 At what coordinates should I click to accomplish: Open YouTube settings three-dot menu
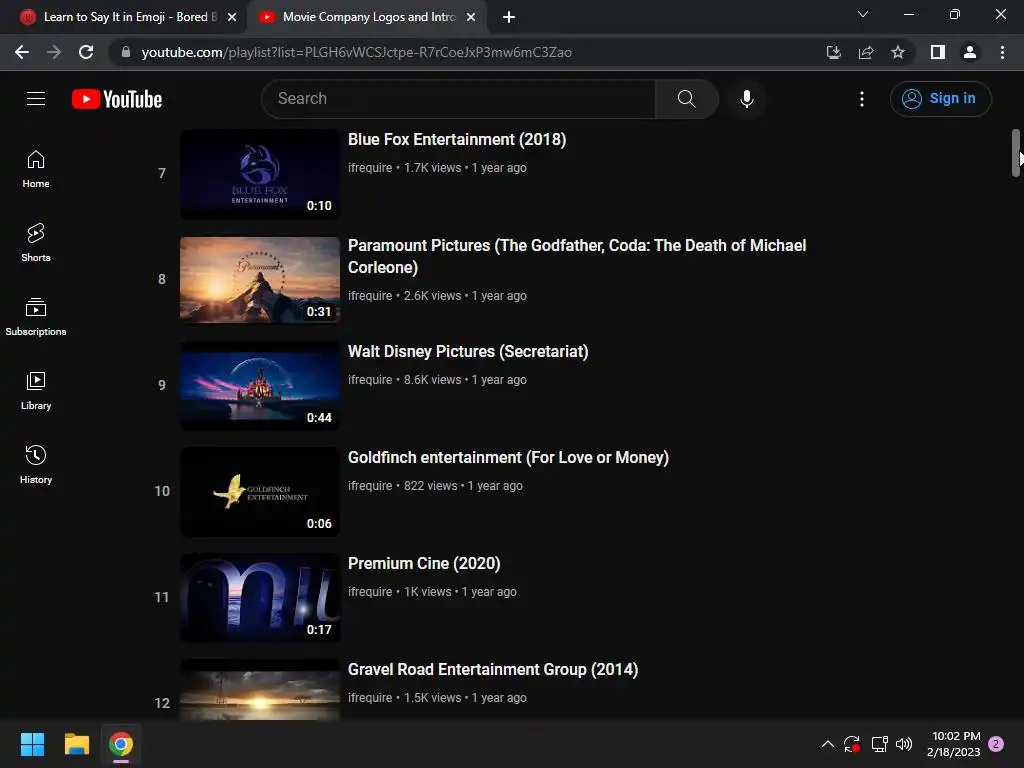tap(861, 99)
